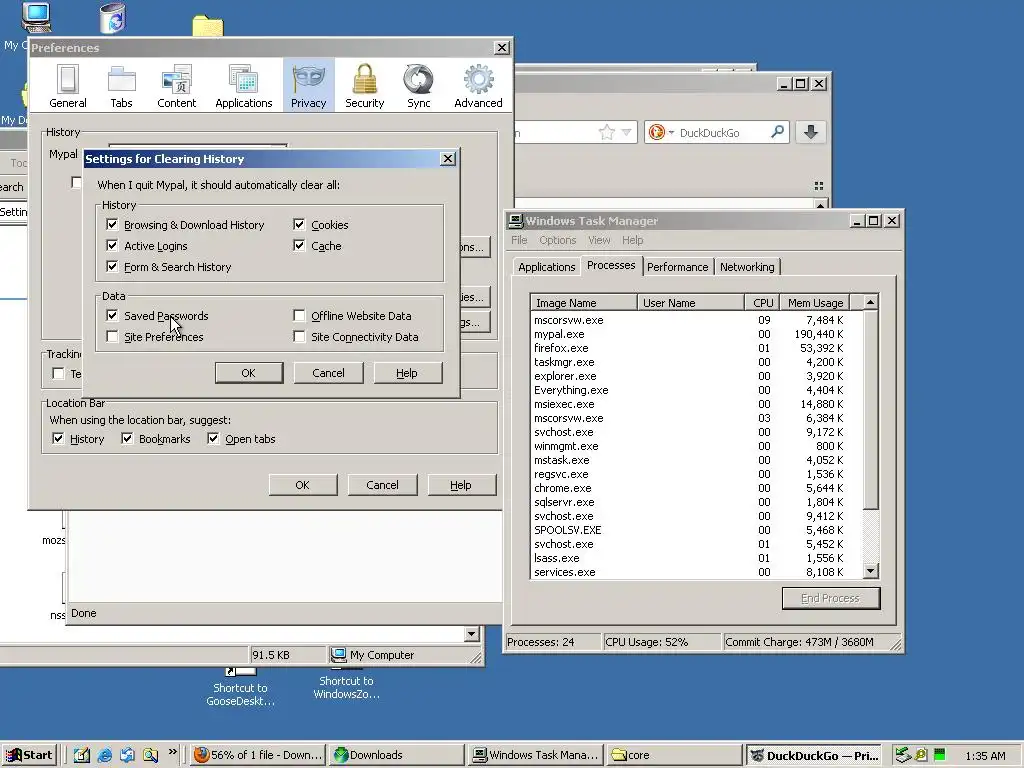This screenshot has width=1024, height=768.
Task: Switch to the Downloads taskbar item
Action: click(x=396, y=755)
